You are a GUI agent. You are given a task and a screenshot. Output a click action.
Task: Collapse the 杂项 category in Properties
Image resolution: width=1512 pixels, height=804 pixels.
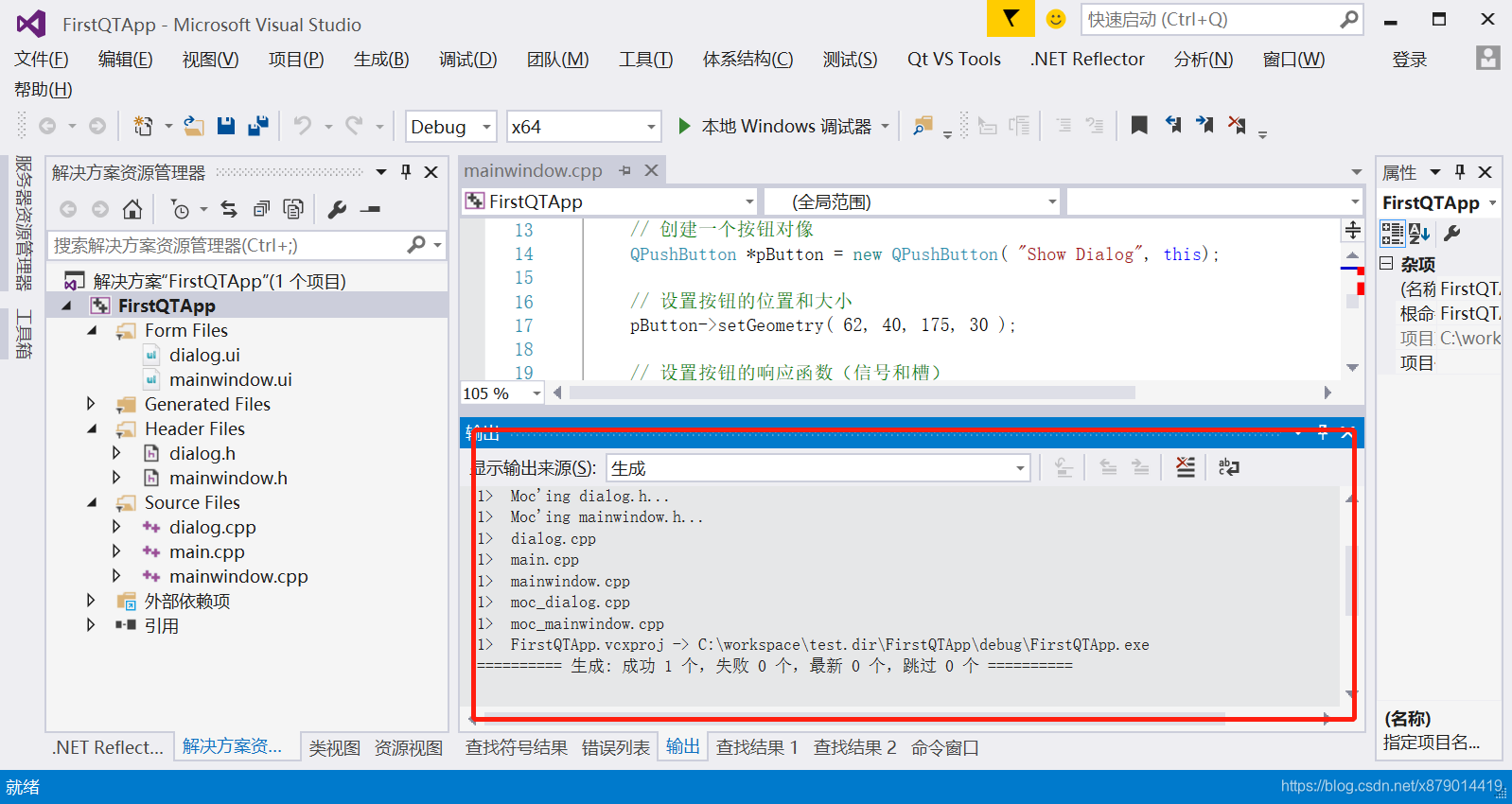1387,263
